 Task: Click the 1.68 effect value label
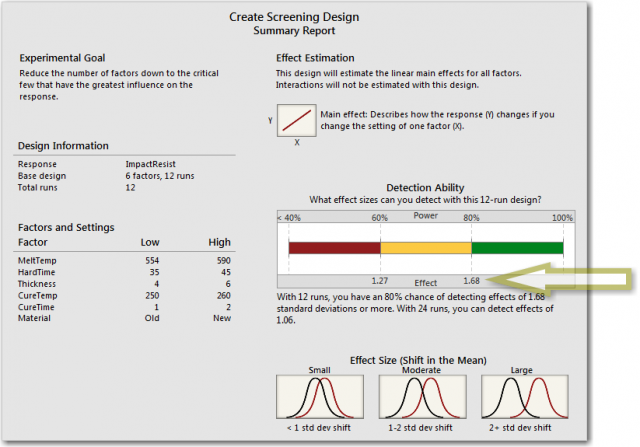470,281
